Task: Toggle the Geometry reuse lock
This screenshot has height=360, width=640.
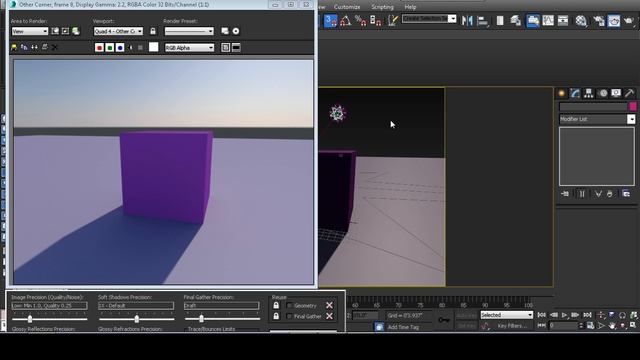Action: [x=276, y=305]
